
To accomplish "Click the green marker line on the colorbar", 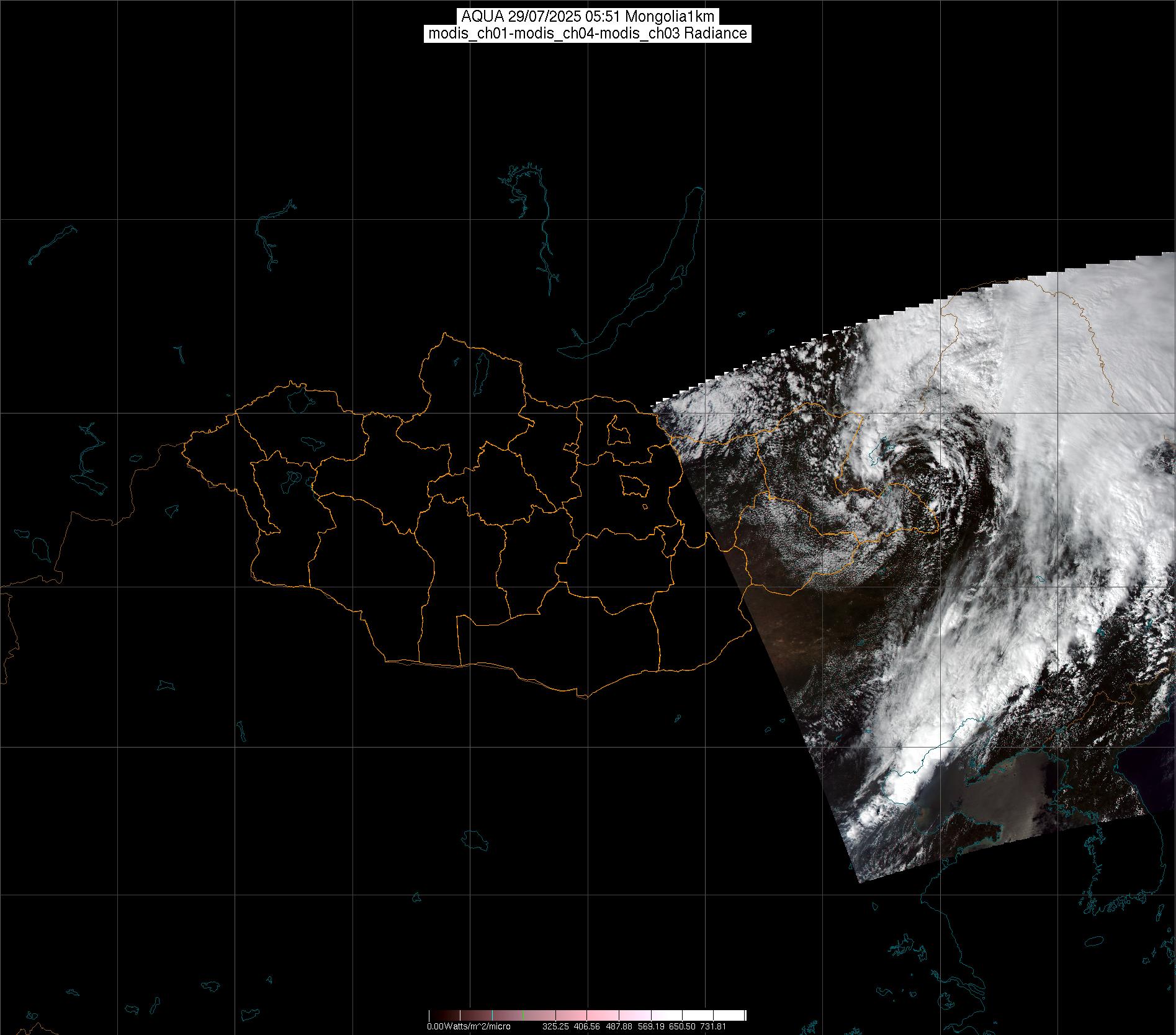I will click(x=524, y=1015).
